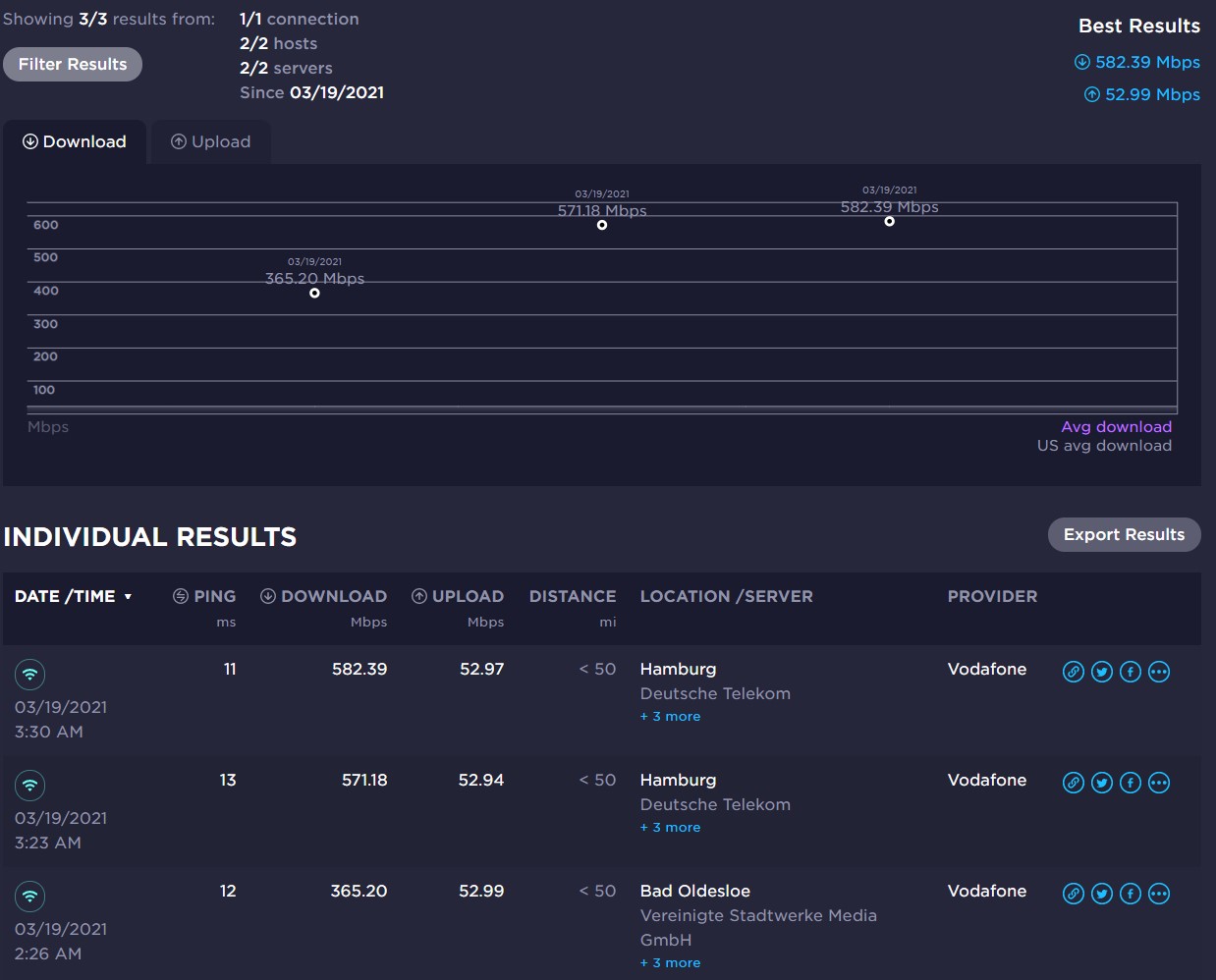Viewport: 1216px width, 980px height.
Task: Open more options for 571.18 result
Action: pos(1159,783)
